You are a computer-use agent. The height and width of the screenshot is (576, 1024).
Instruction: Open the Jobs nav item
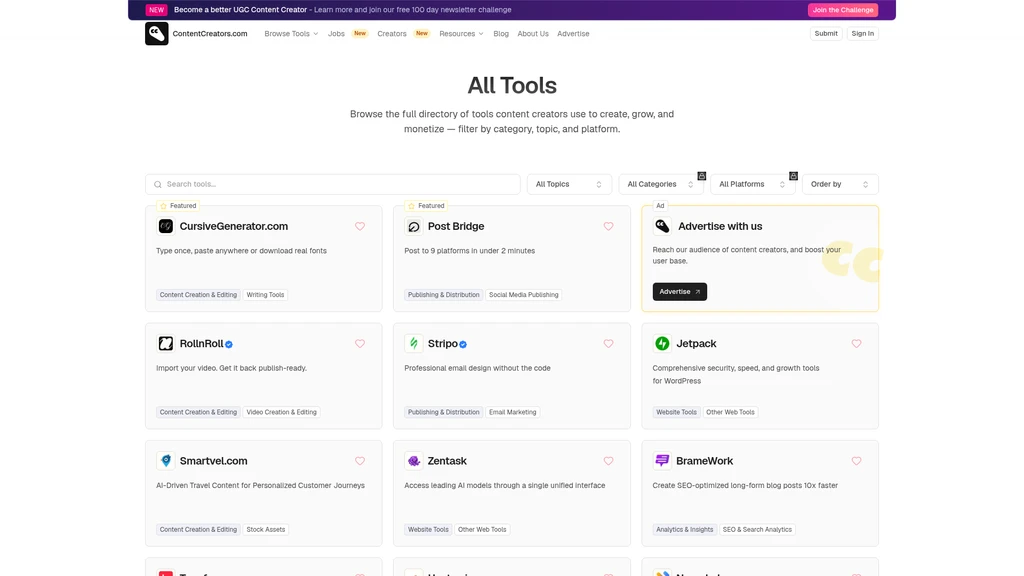(336, 33)
